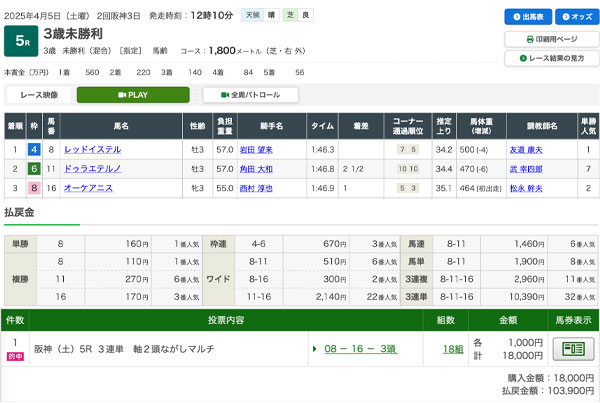
Task: Open trainer 友道 康夫 profile
Action: point(529,150)
